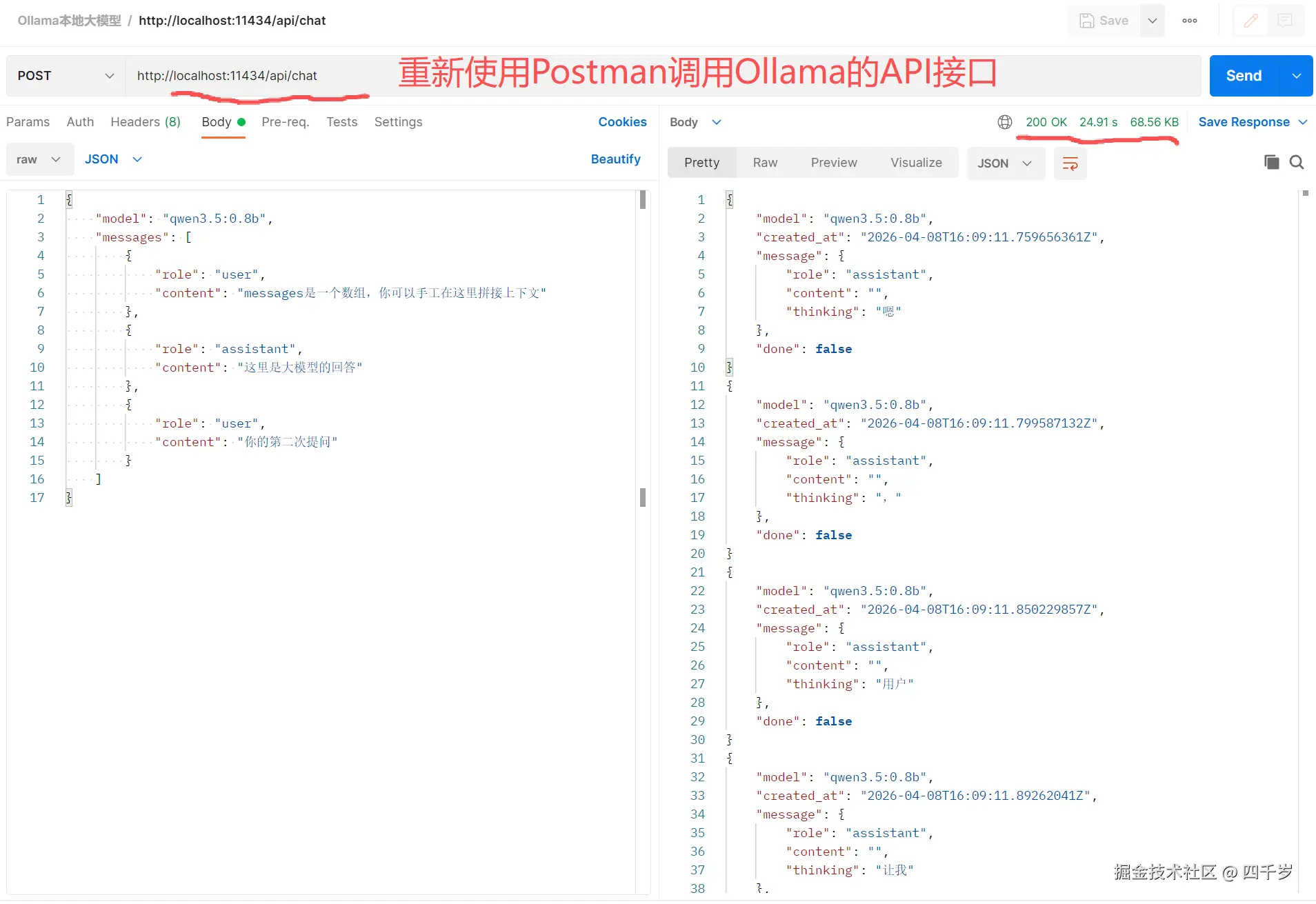
Task: Click the Beautify link
Action: tap(616, 159)
